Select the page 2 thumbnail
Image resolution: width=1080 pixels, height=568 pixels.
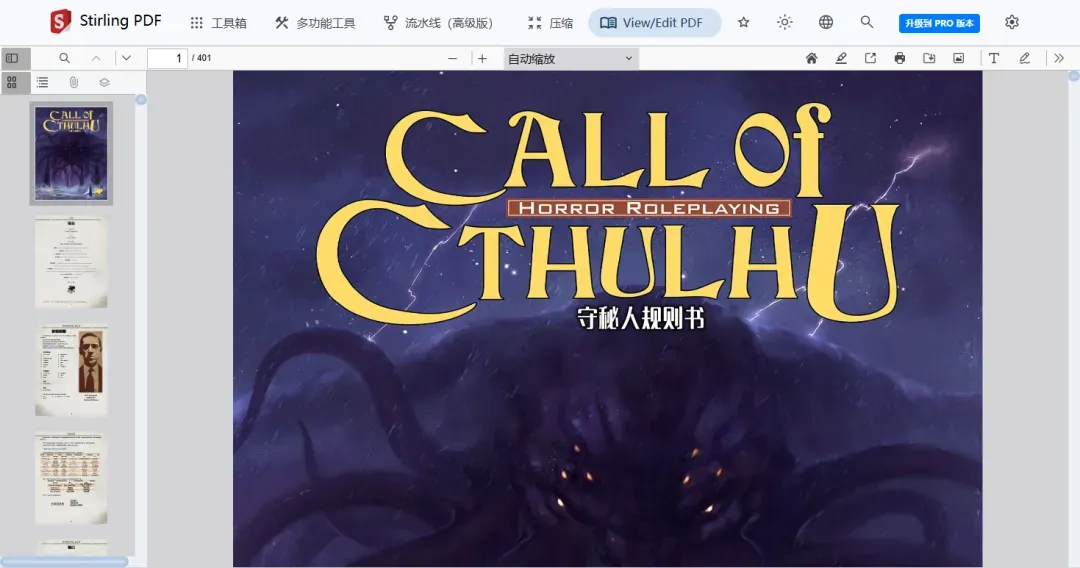tap(71, 262)
